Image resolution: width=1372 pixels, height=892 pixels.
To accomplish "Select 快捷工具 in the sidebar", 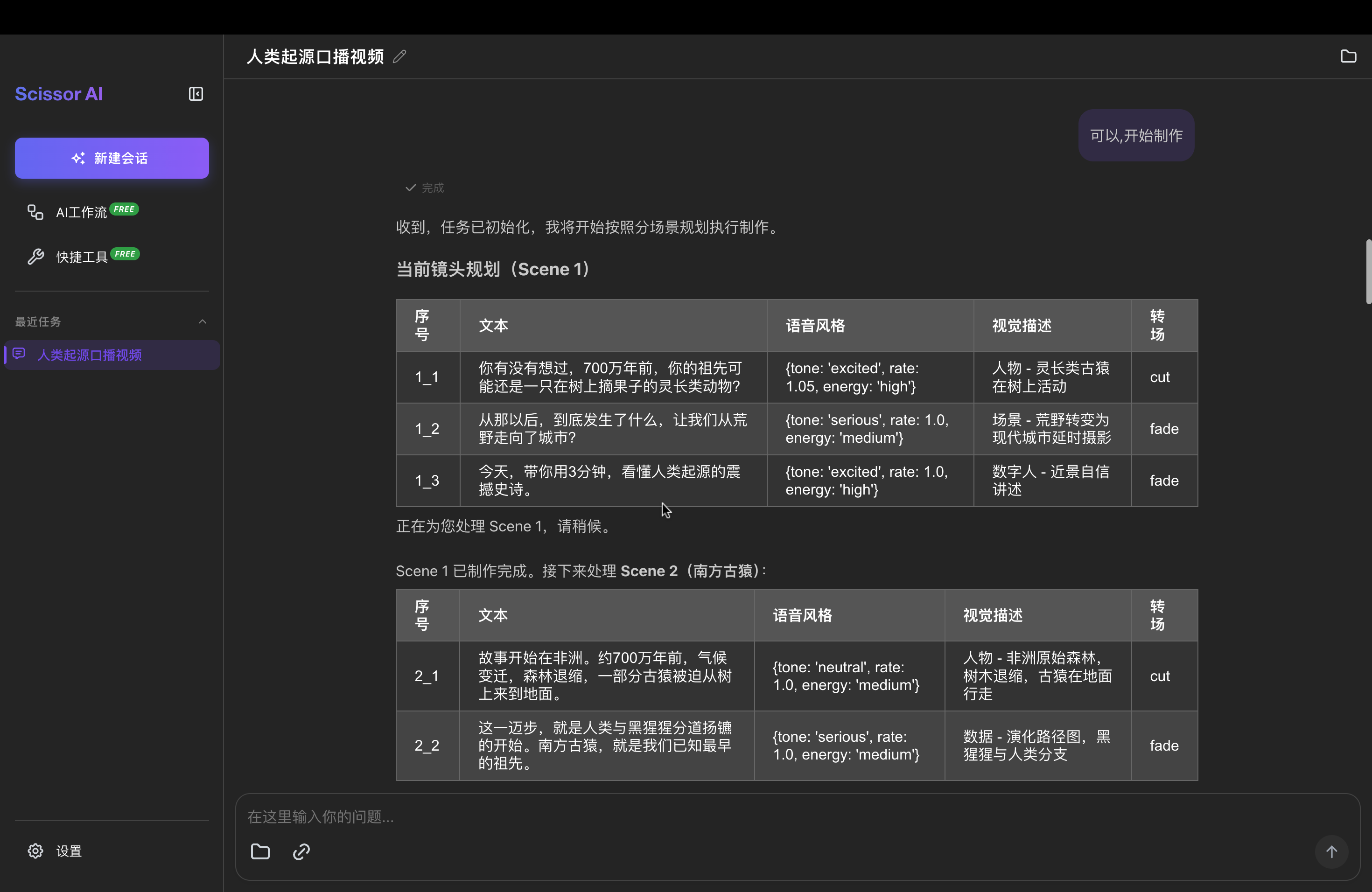I will (82, 256).
